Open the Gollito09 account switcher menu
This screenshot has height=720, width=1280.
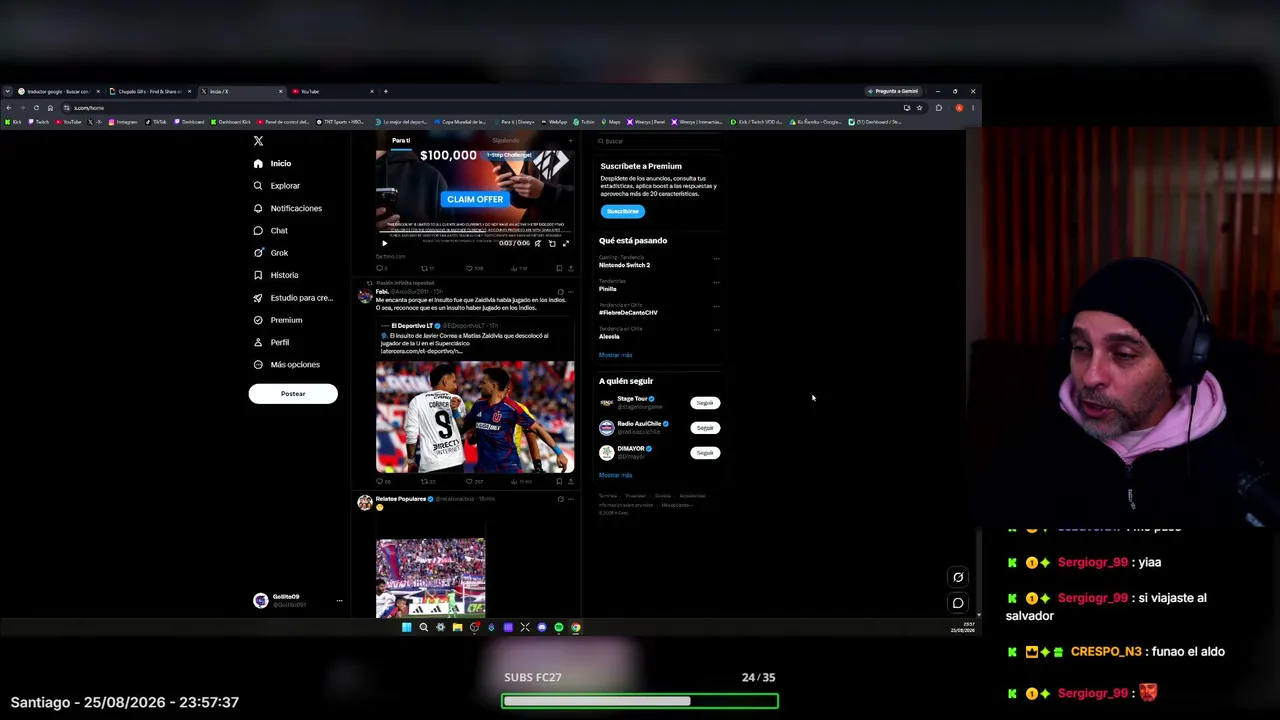pyautogui.click(x=298, y=600)
